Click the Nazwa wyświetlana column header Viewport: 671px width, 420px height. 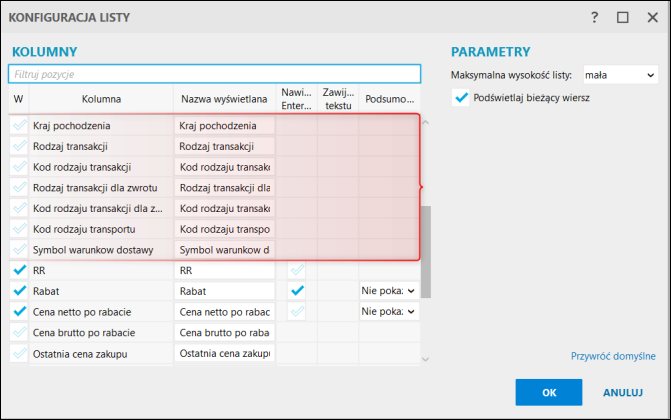224,99
